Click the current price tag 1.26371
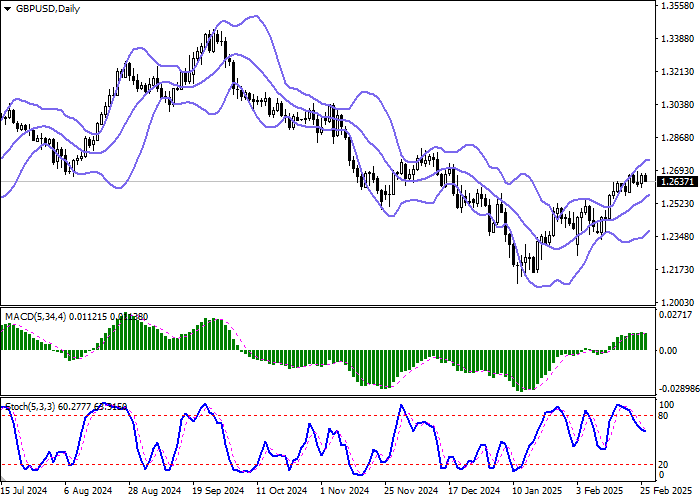The image size is (700, 500). point(676,182)
